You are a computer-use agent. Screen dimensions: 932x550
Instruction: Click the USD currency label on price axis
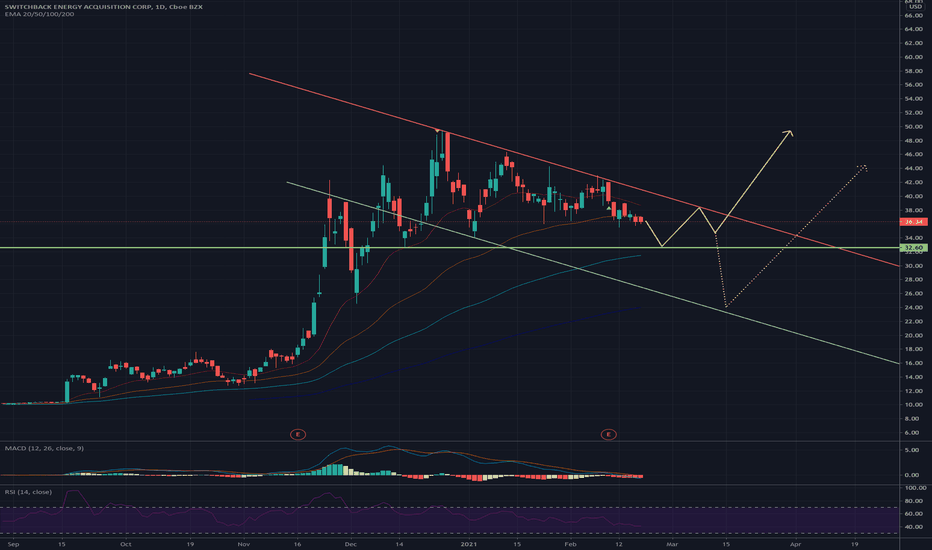pos(914,6)
